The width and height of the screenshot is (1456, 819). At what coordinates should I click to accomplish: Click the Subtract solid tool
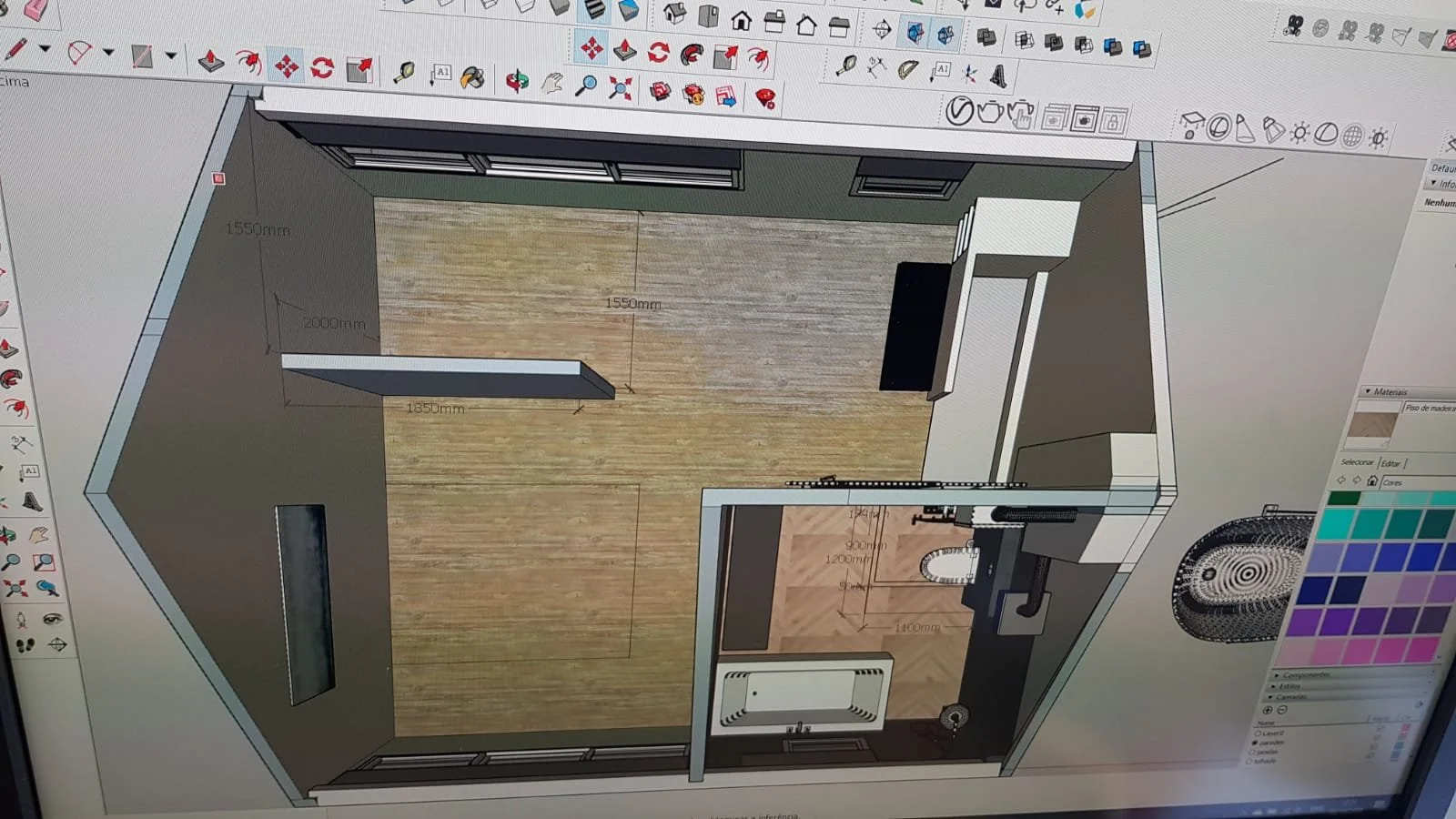click(1083, 44)
